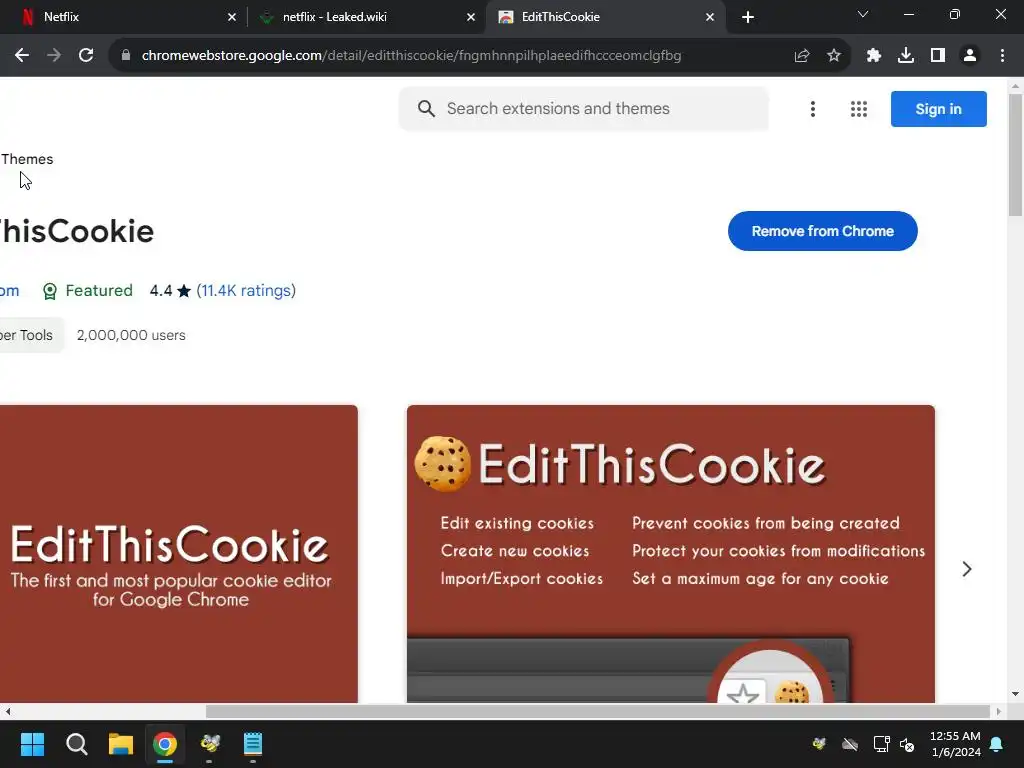Share this page from the address bar
1024x768 pixels.
click(801, 56)
